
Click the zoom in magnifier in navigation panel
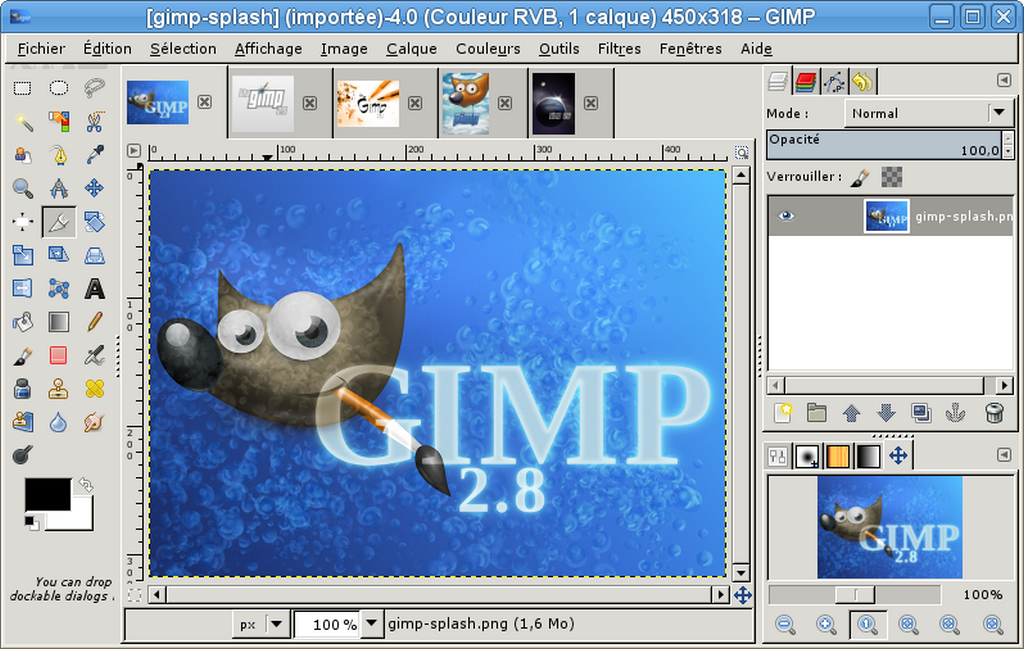(826, 625)
